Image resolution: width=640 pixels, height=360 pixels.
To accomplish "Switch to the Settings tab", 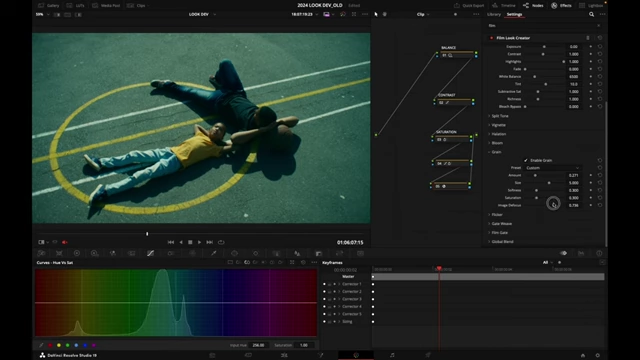I will [514, 14].
